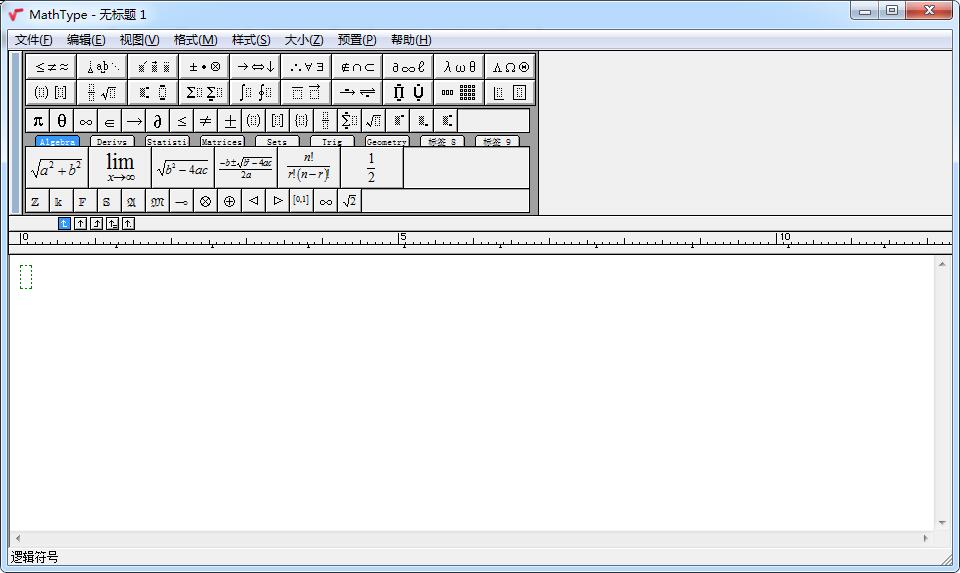Image resolution: width=960 pixels, height=573 pixels.
Task: Switch to the Matrices tab
Action: (222, 141)
